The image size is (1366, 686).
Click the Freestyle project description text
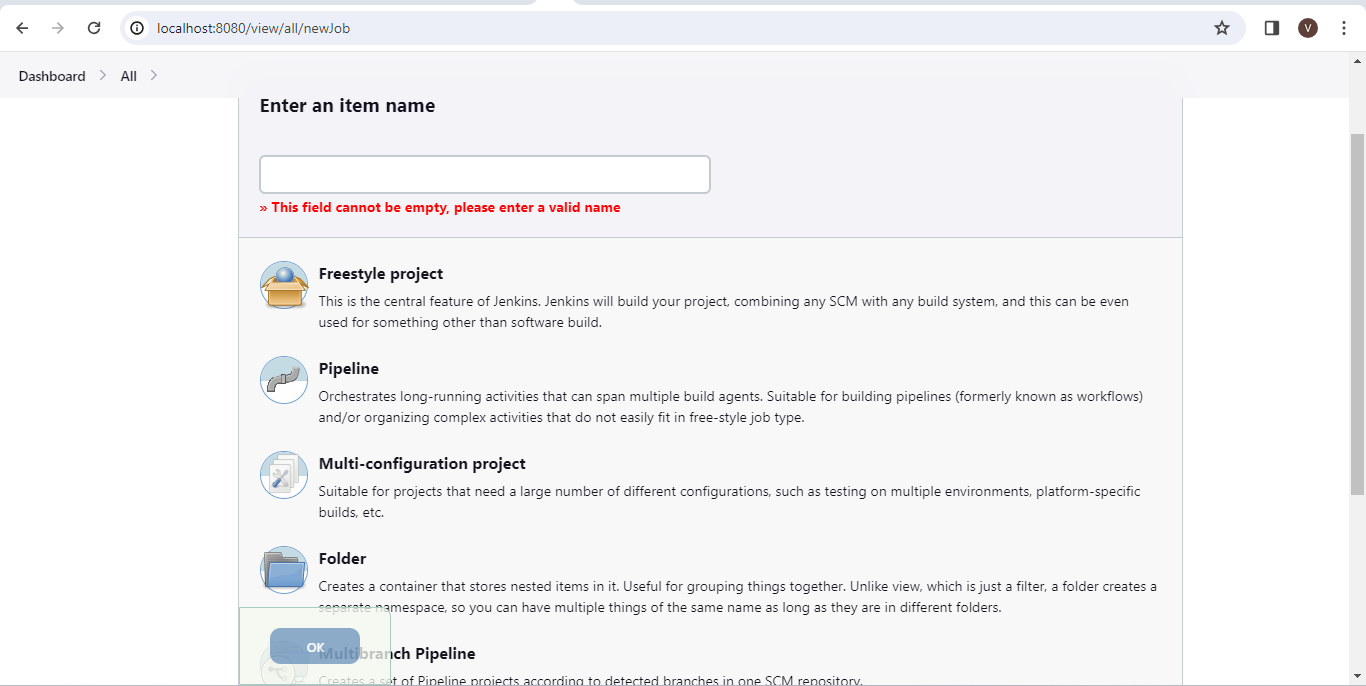pos(724,312)
